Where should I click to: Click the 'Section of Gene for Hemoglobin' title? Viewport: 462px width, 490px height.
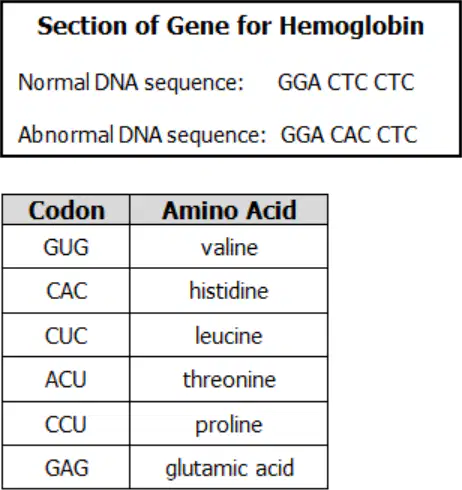(x=230, y=26)
